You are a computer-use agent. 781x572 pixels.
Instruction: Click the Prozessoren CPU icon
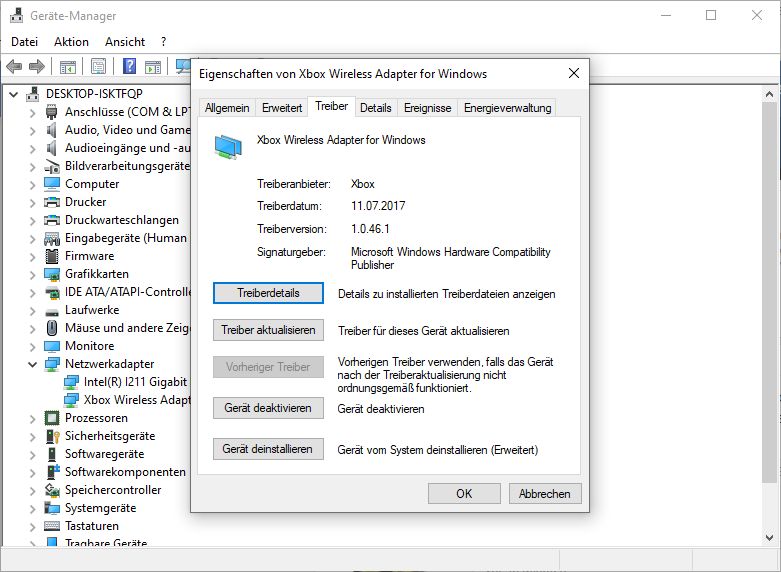coord(52,418)
